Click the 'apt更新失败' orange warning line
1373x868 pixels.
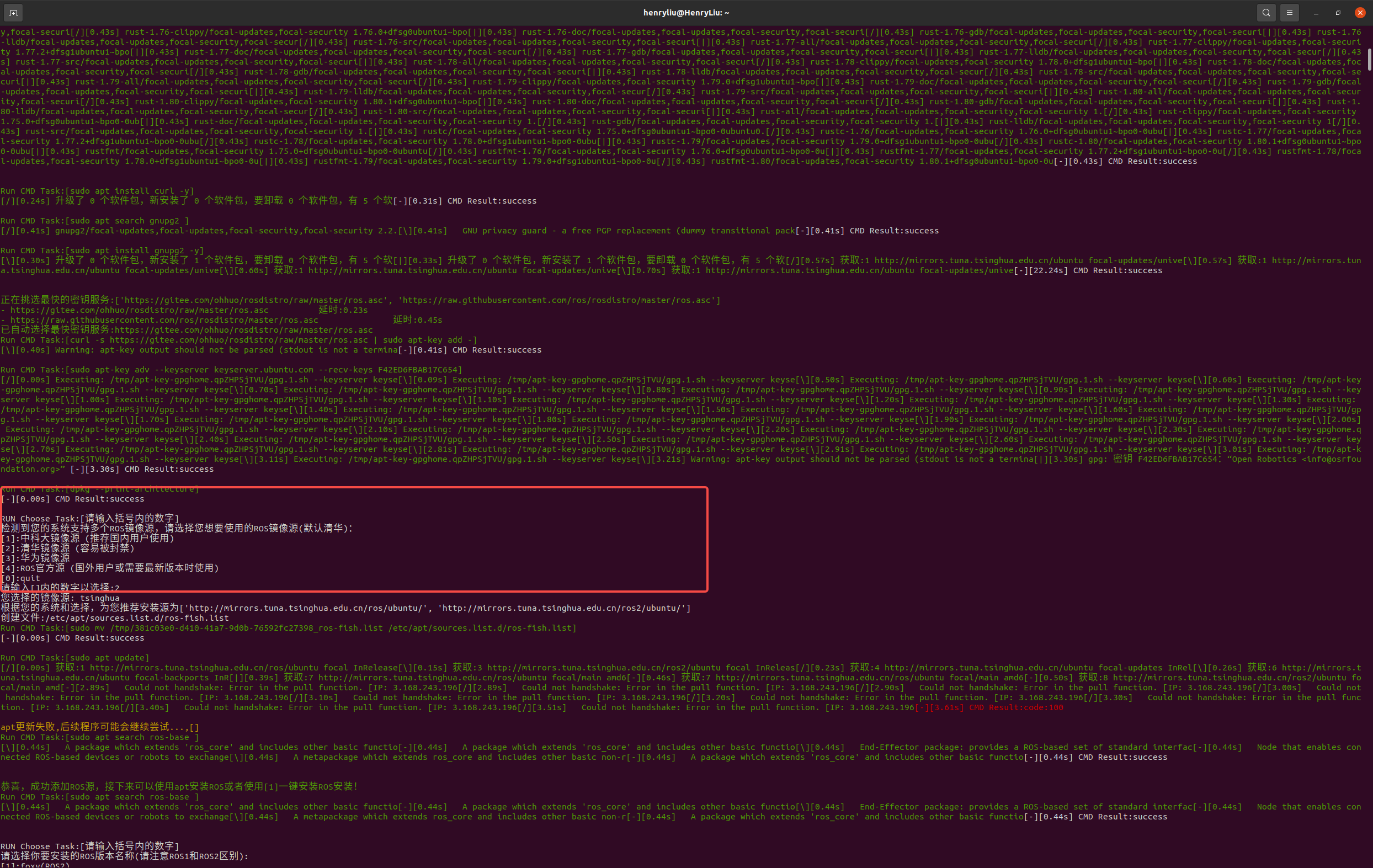tap(100, 727)
